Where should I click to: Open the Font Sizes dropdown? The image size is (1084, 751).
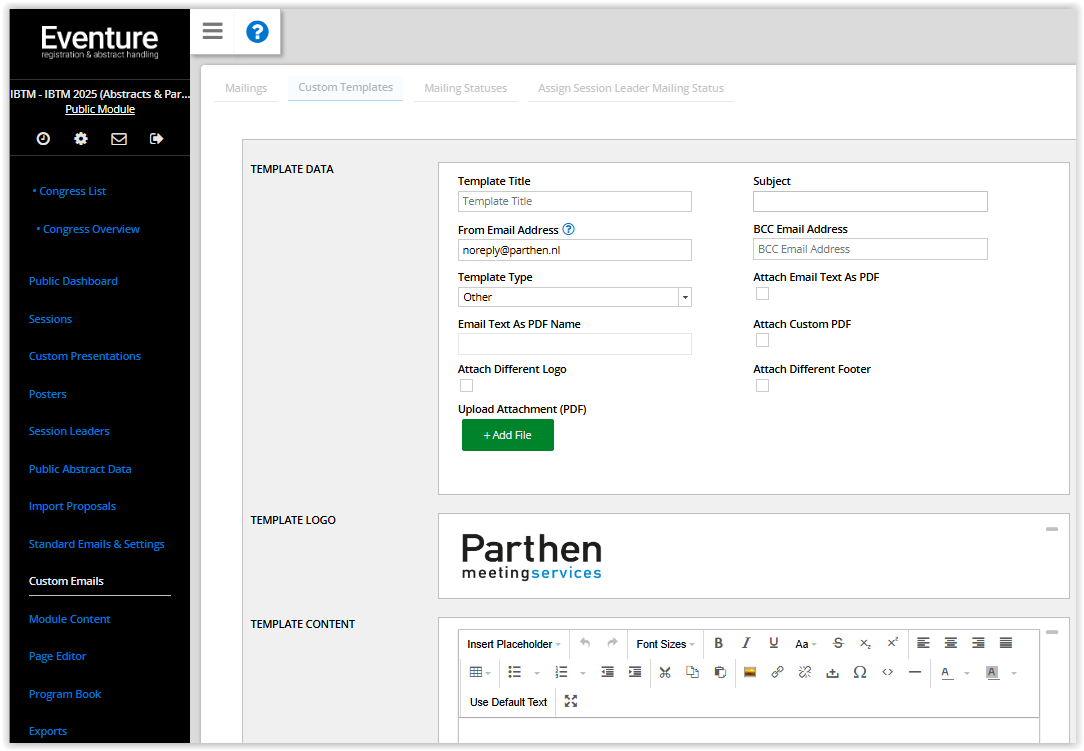coord(665,644)
